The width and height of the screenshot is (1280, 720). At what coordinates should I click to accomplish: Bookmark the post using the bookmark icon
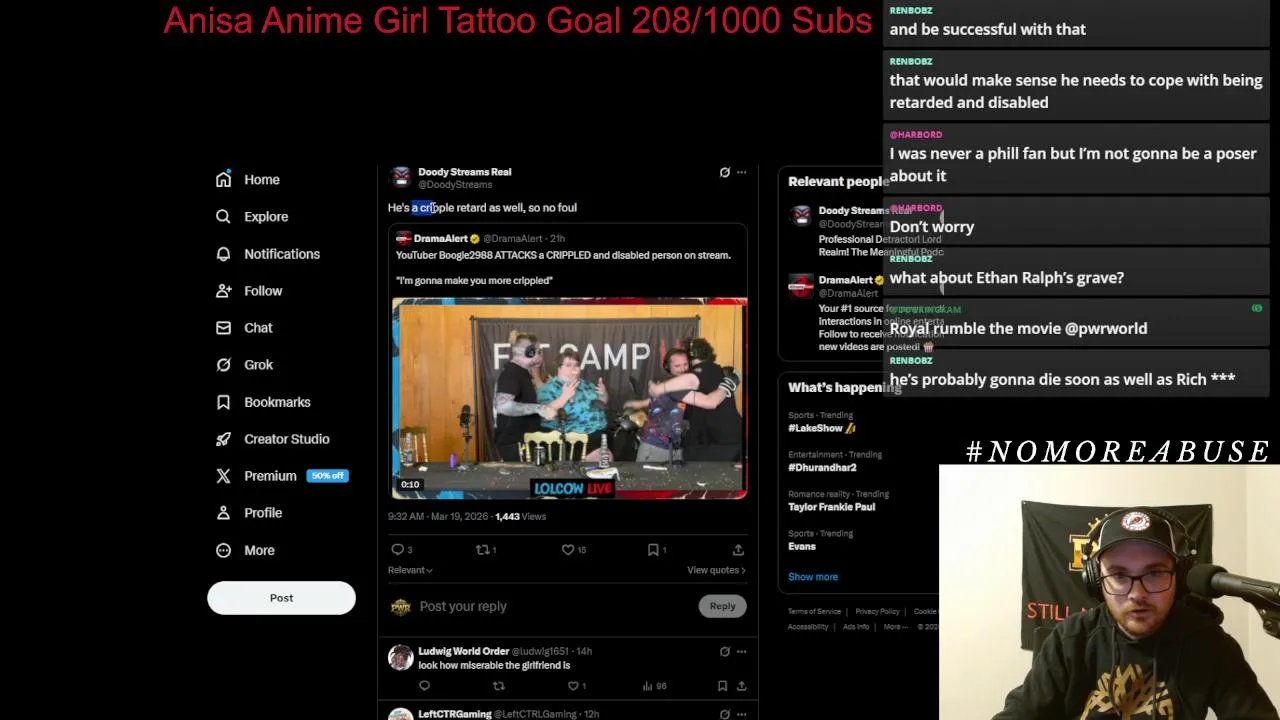coord(653,549)
